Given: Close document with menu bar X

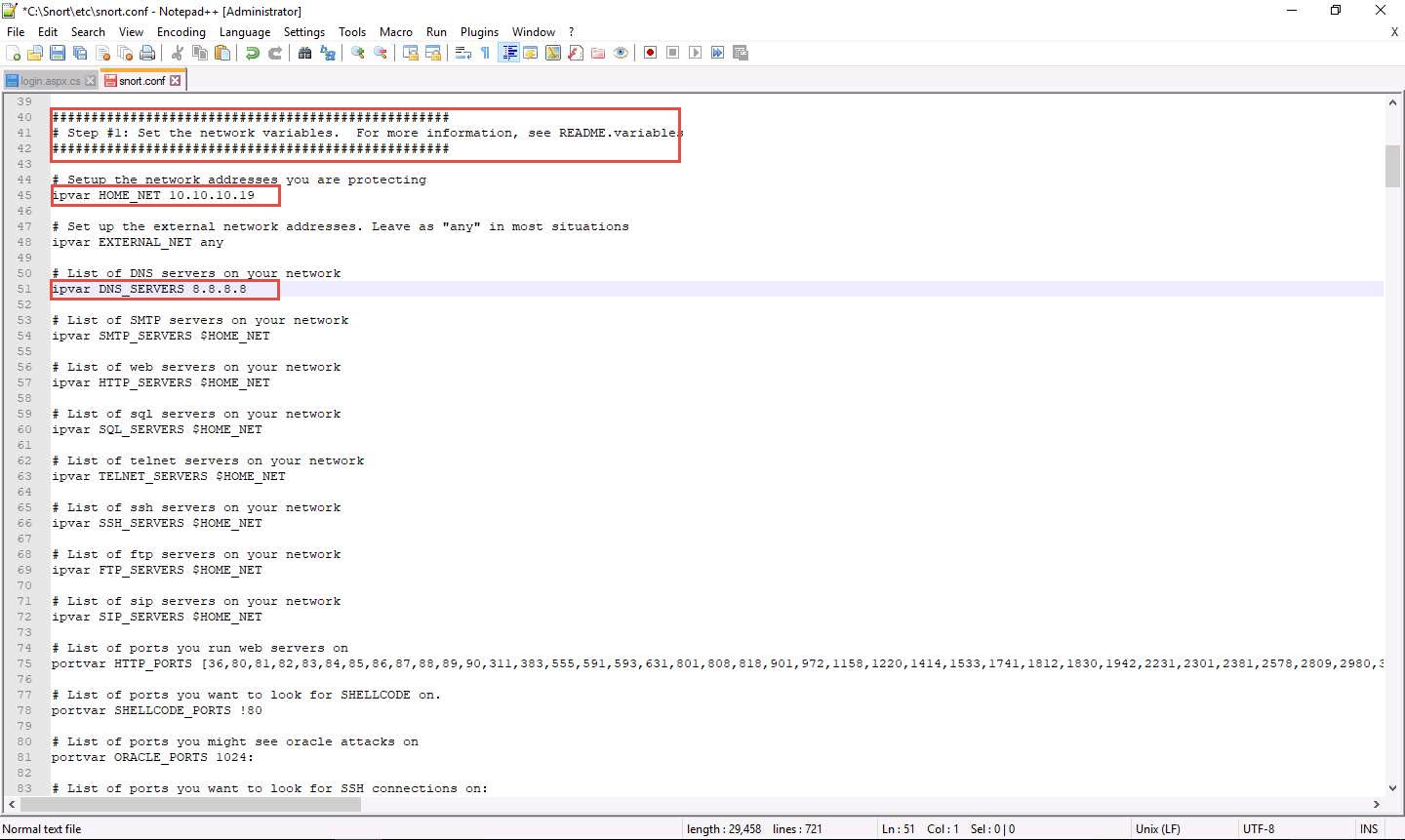Looking at the screenshot, I should [x=1394, y=31].
